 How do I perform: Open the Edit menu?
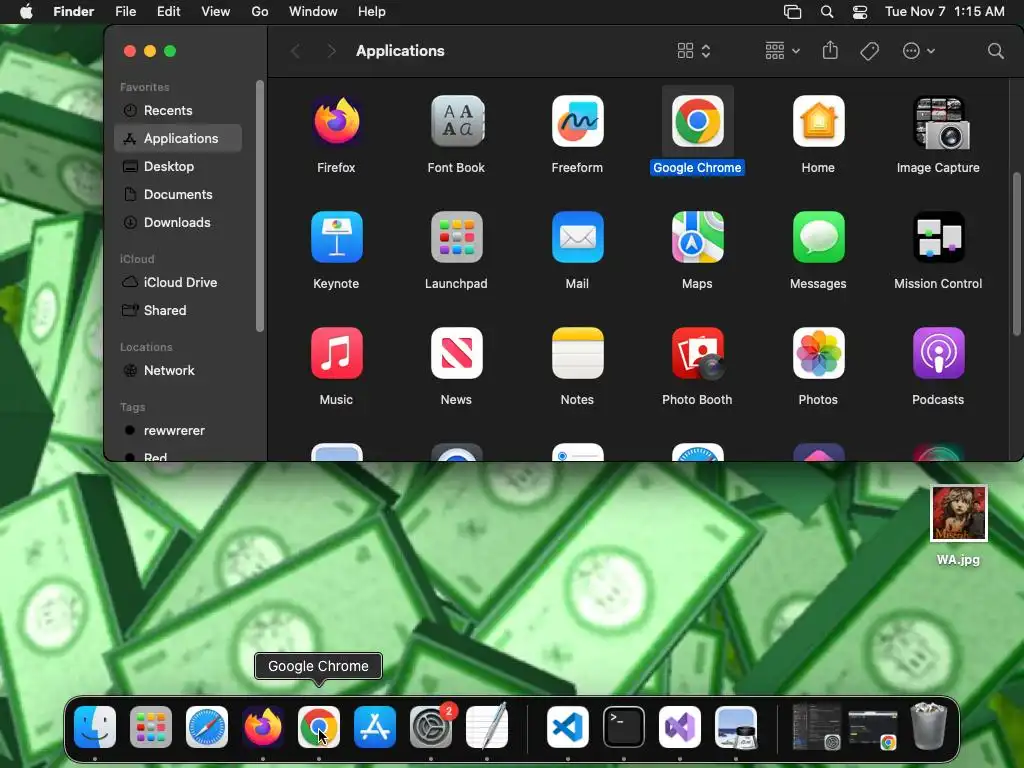coord(168,12)
